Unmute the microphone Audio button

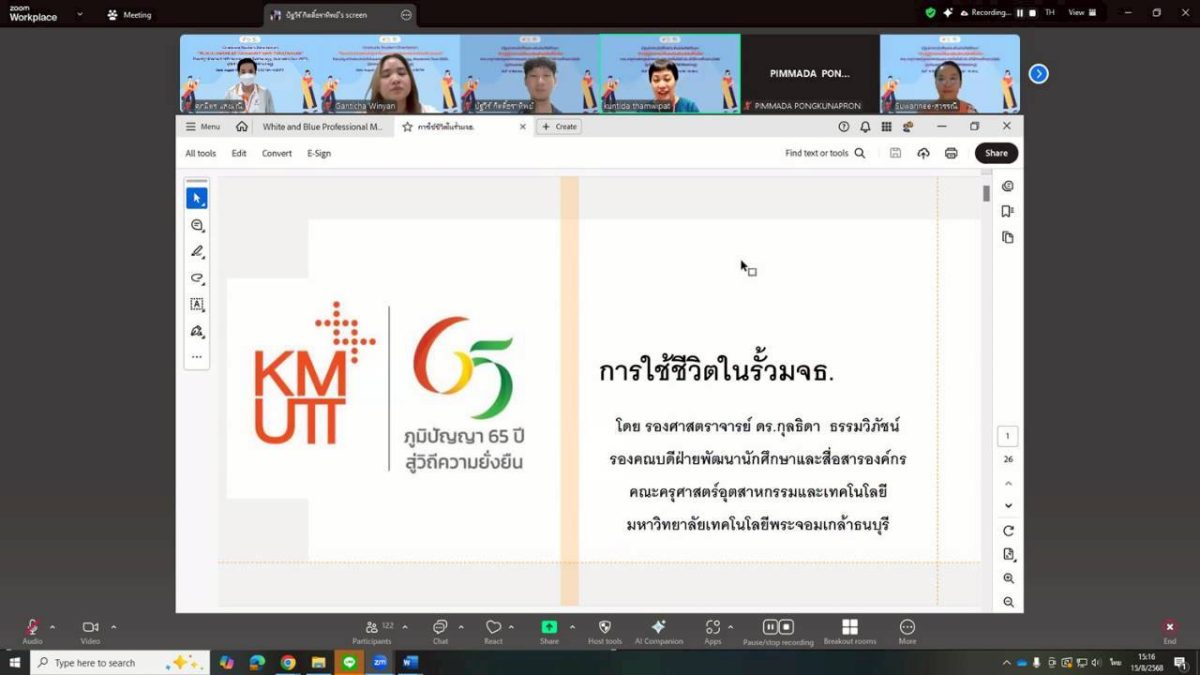[x=32, y=627]
